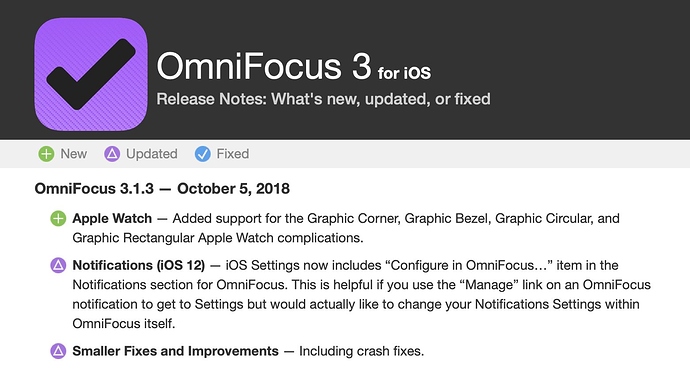Screen dimensions: 690x374
Task: Click 'Graphic Rectangular Apple Watch complications' text
Action: [218, 238]
